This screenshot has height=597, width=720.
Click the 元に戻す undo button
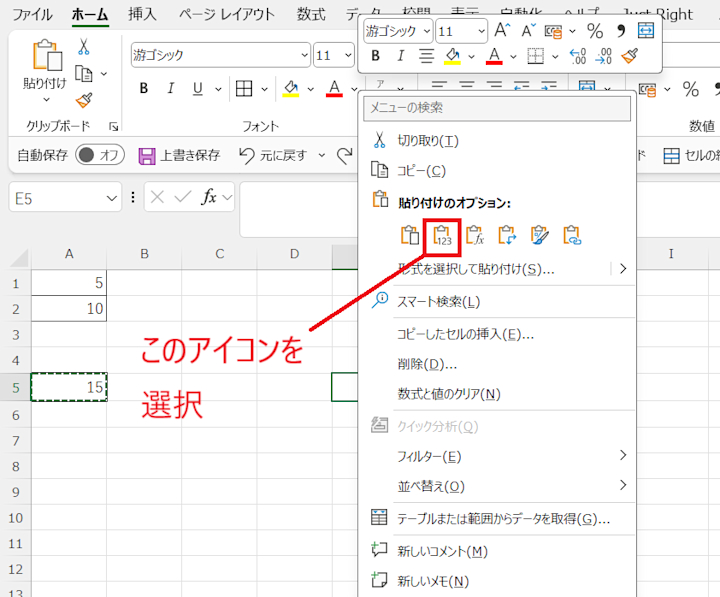[273, 155]
